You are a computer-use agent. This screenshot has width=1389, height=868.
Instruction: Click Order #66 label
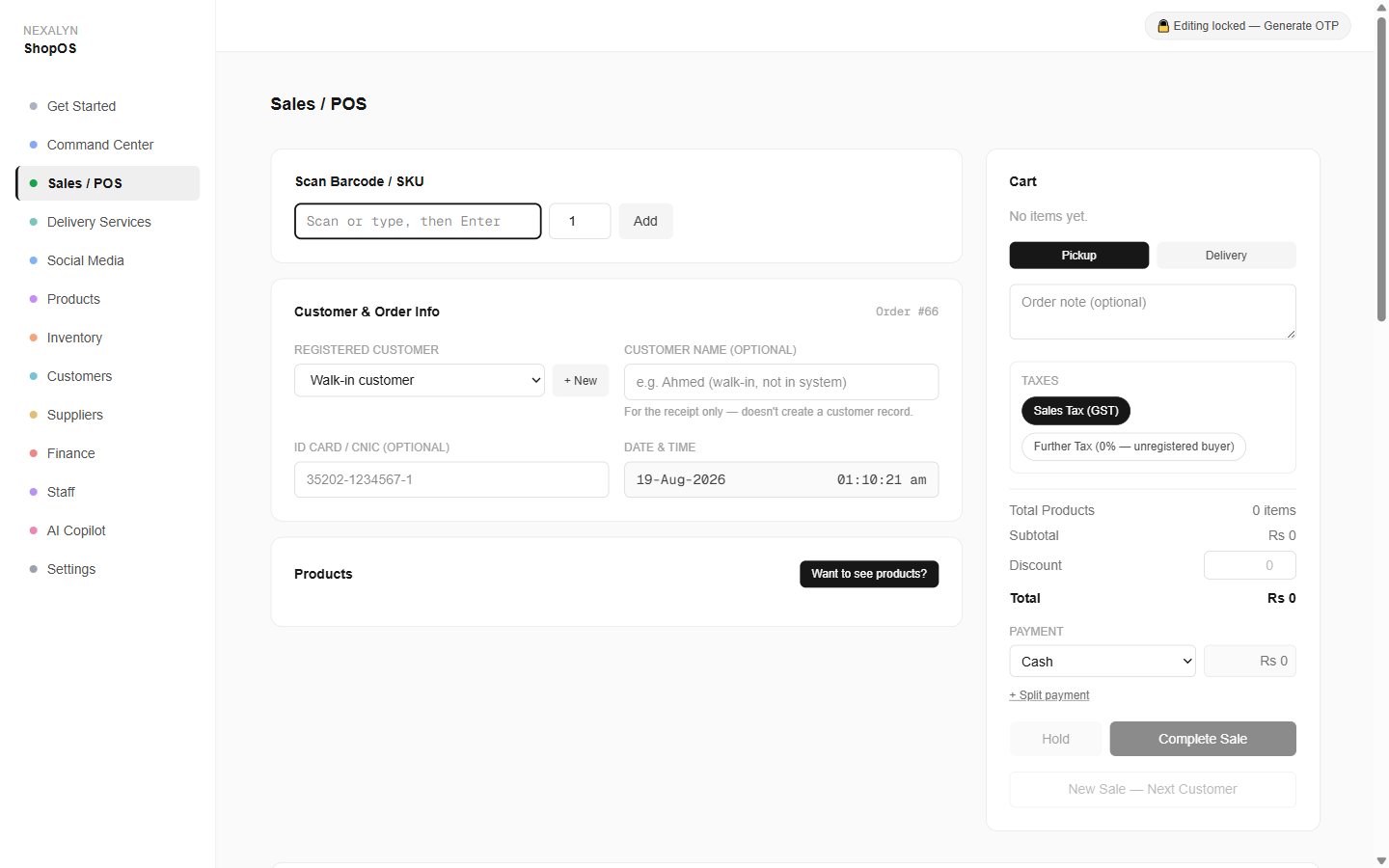pos(907,312)
